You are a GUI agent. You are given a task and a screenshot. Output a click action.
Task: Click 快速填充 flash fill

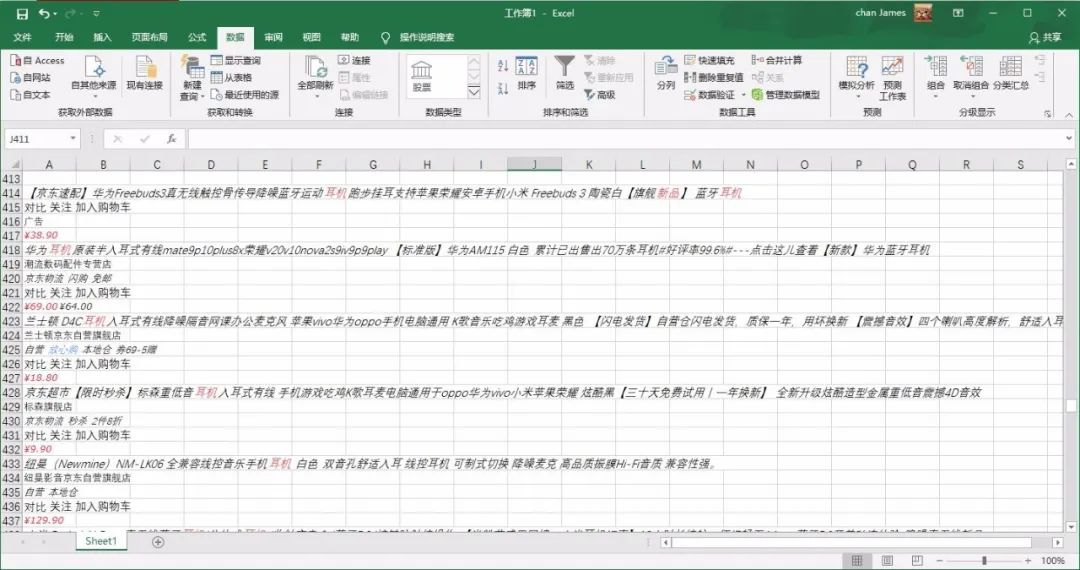point(709,61)
